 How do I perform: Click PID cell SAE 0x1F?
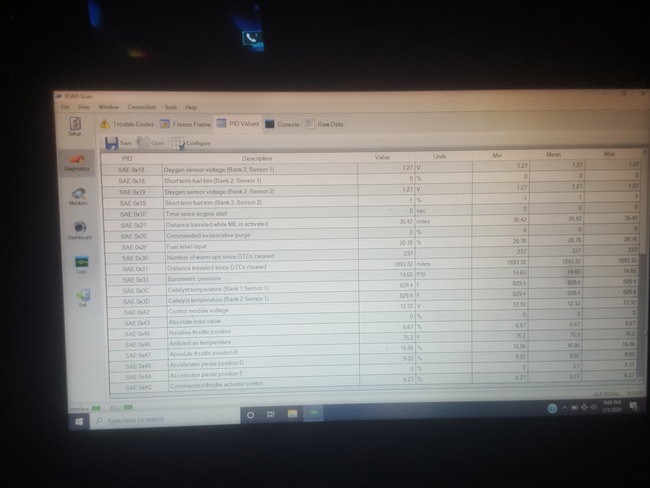pyautogui.click(x=133, y=214)
